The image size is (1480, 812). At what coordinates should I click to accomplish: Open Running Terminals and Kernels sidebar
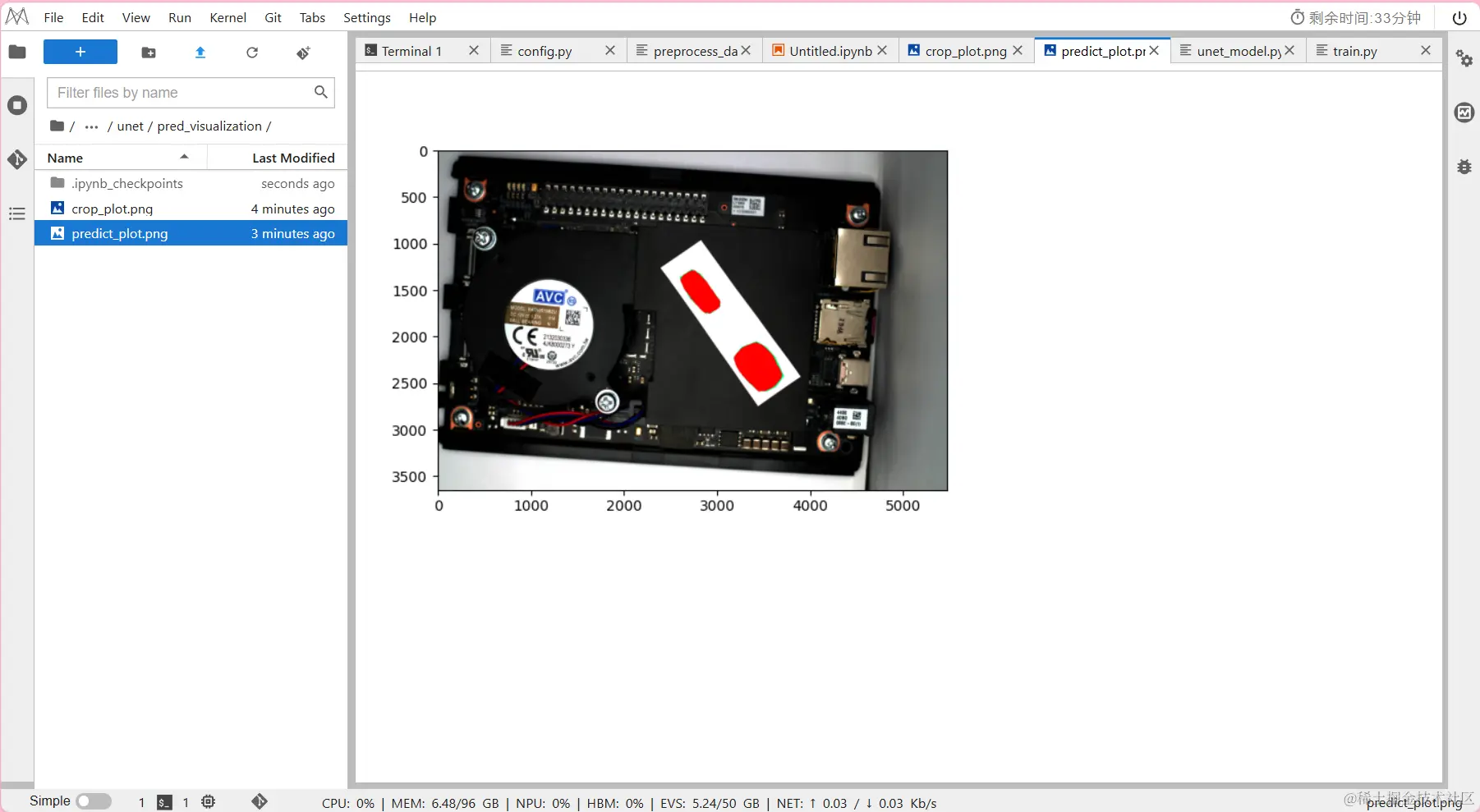point(17,105)
